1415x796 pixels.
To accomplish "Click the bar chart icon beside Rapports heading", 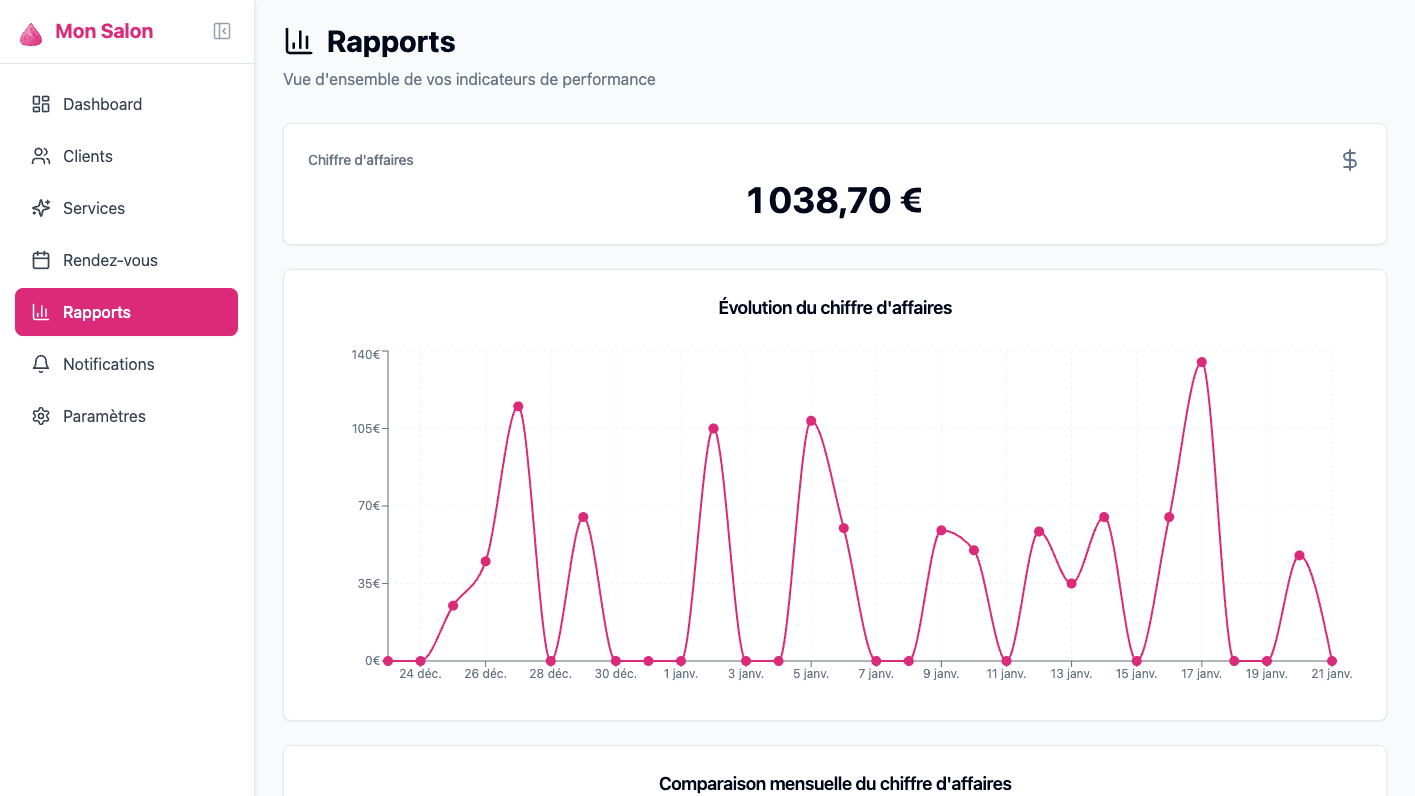I will tap(298, 40).
